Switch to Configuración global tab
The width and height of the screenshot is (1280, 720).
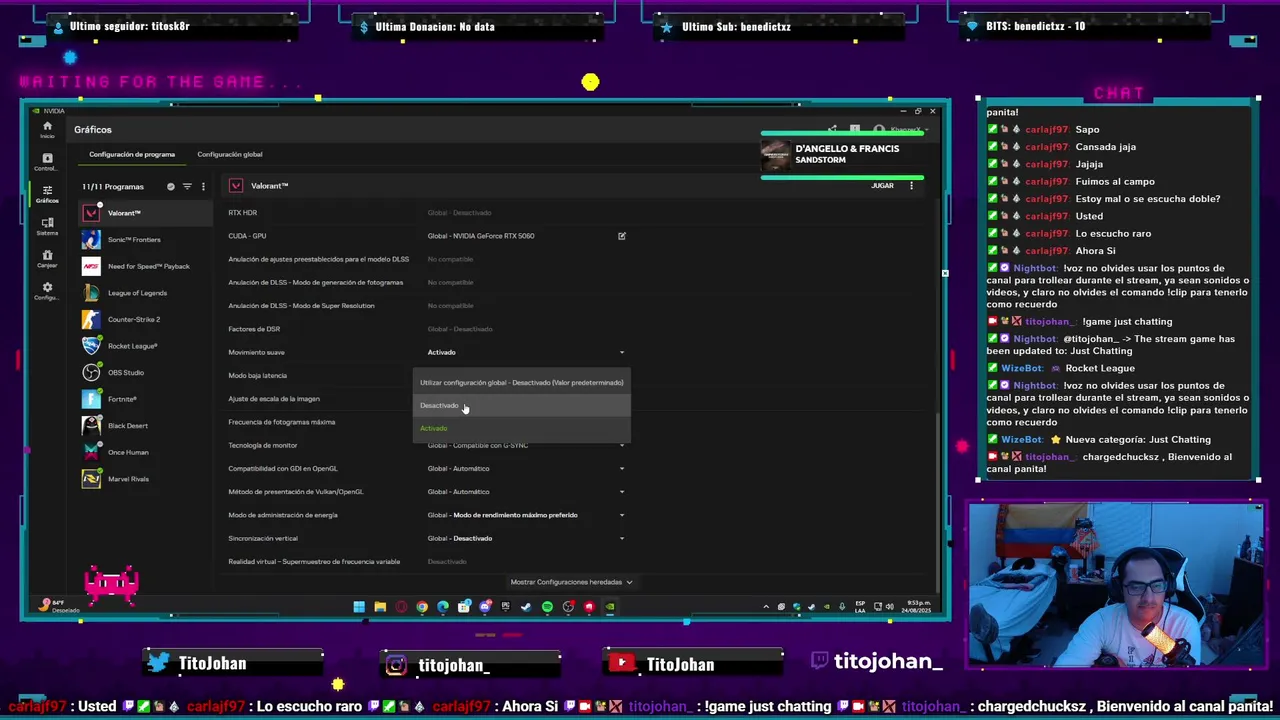click(x=230, y=154)
